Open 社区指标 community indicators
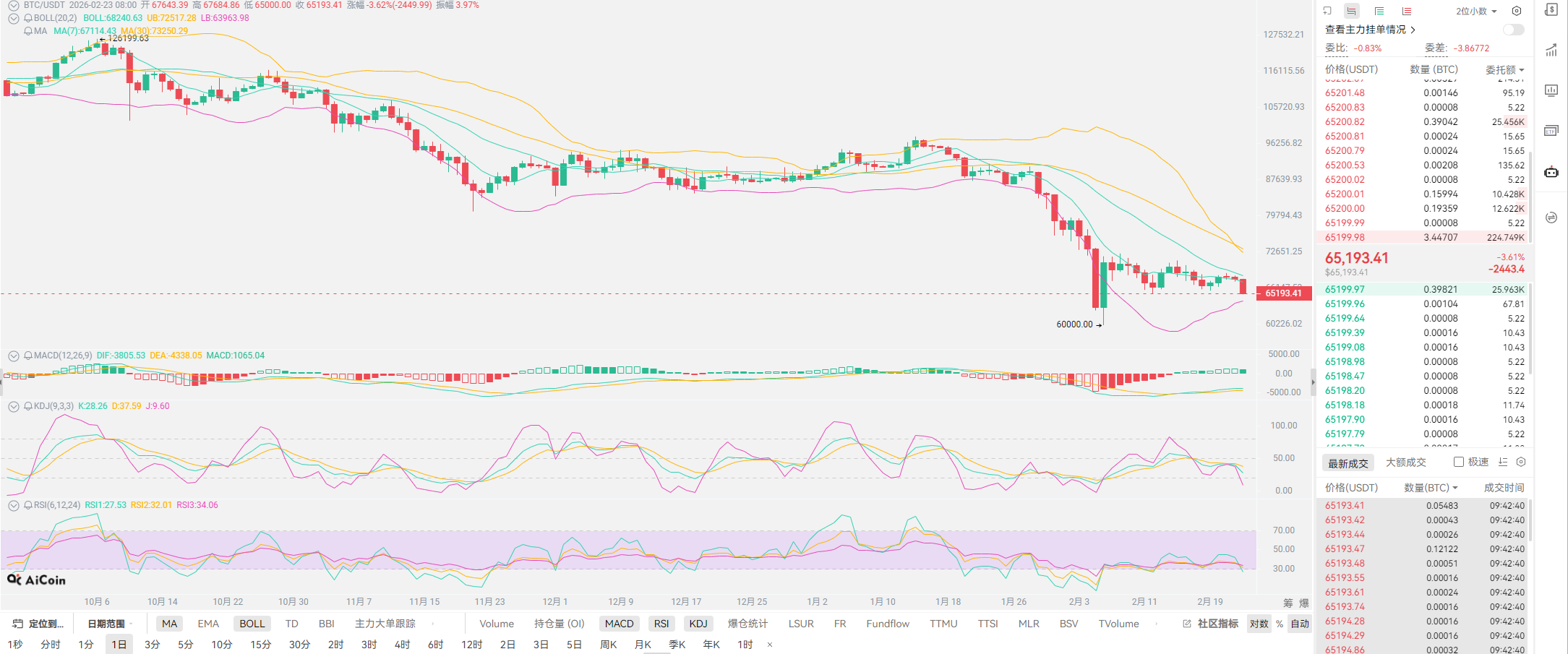The height and width of the screenshot is (654, 1568). [1211, 624]
